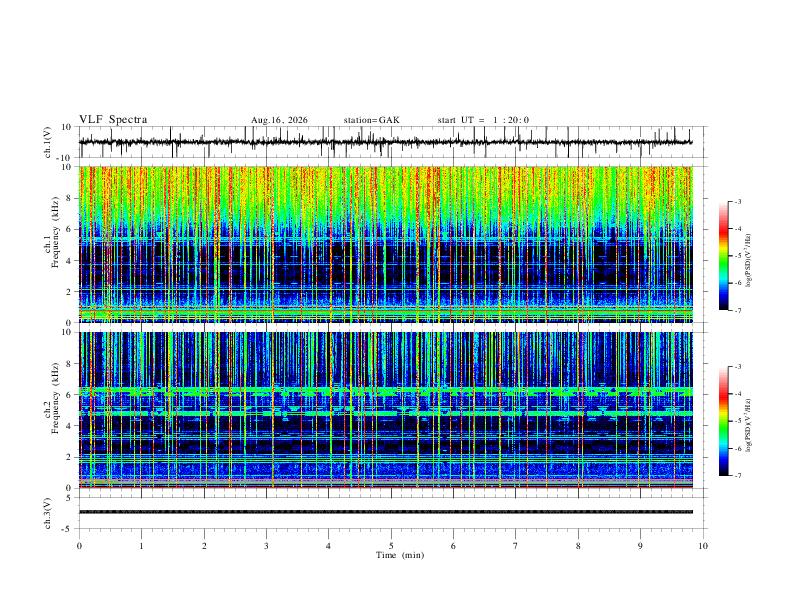
Task: Click the ch.1 spectrogram color scale bar
Action: coord(723,256)
